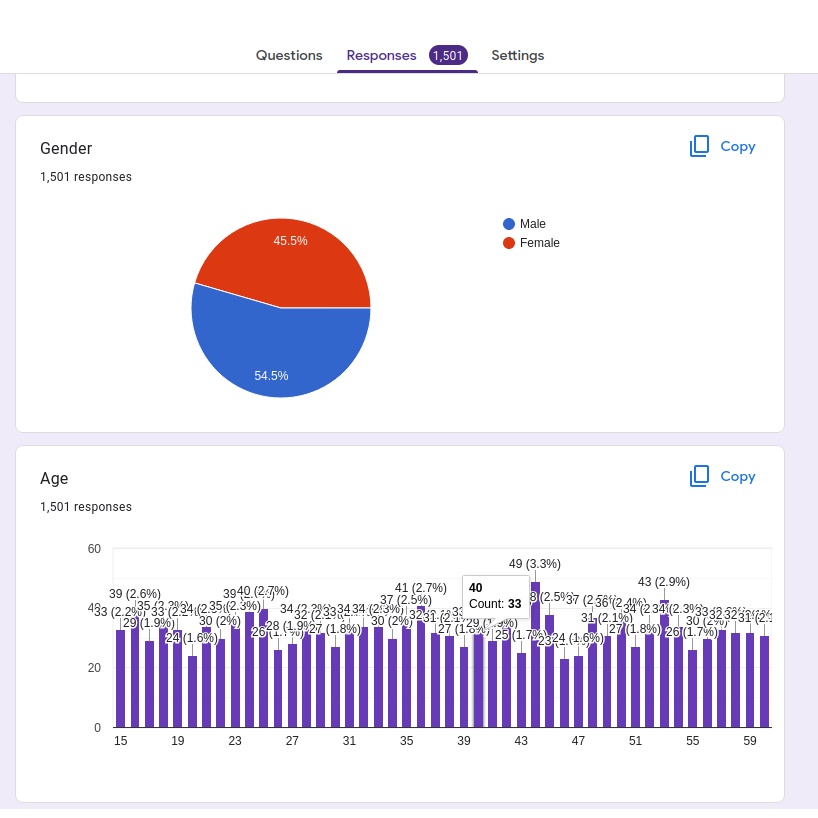Click the Female legend label

point(540,243)
